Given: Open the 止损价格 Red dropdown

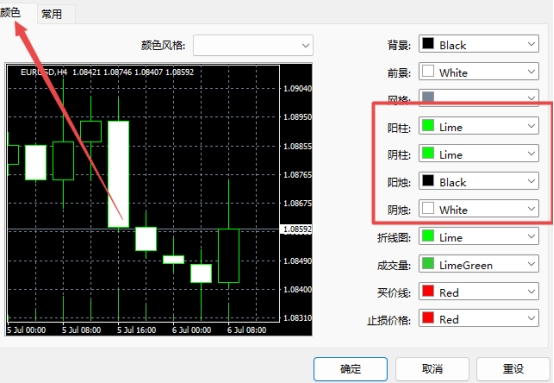Looking at the screenshot, I should (x=479, y=319).
